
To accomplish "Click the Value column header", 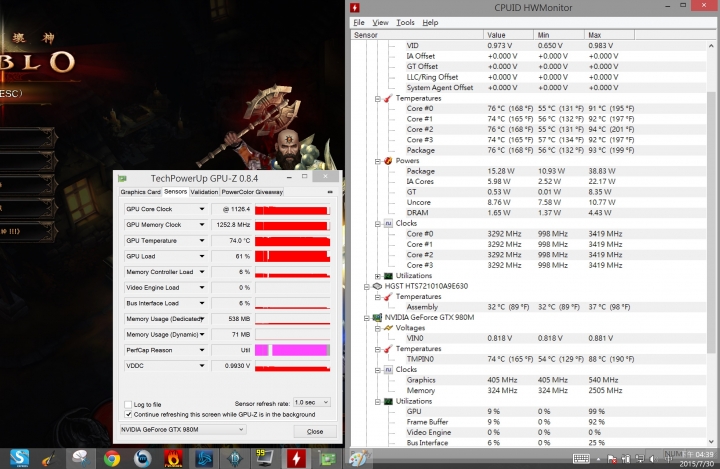I will tap(508, 35).
